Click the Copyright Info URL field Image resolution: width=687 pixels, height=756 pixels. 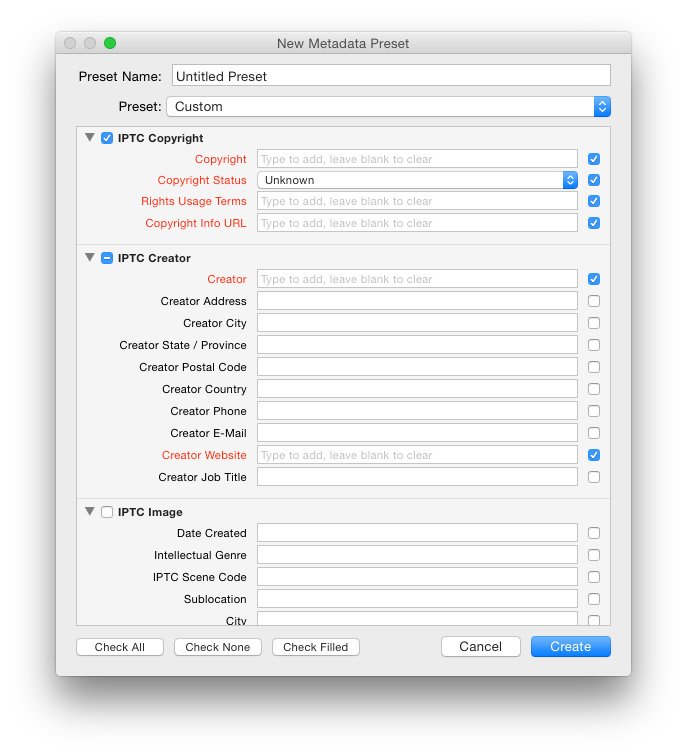click(x=417, y=223)
